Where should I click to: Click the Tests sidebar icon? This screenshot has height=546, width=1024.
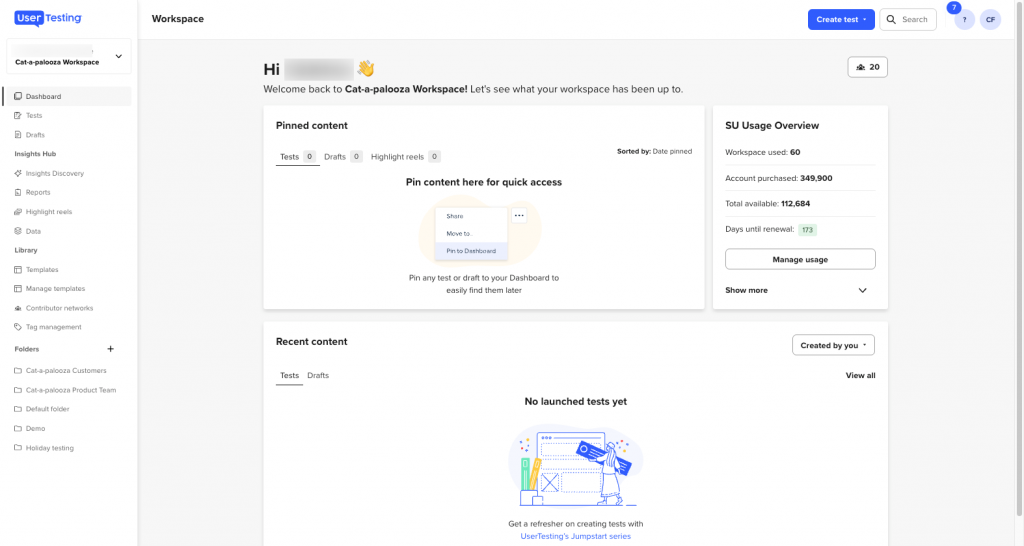[18, 115]
